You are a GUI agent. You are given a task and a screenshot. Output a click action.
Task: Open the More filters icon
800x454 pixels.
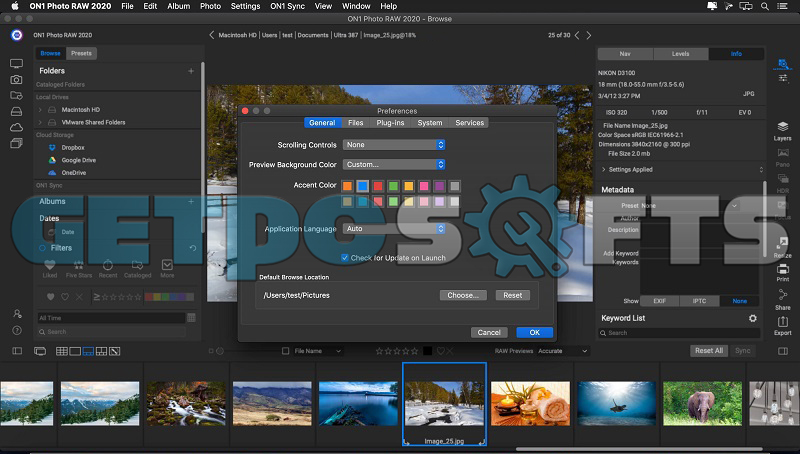pos(167,265)
